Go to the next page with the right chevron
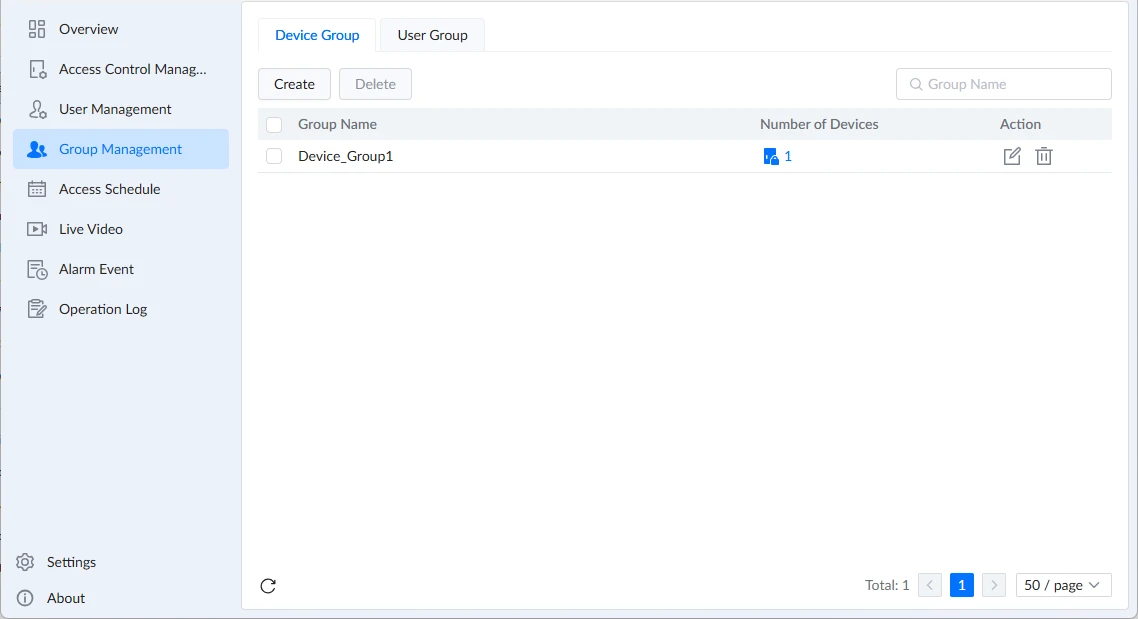The height and width of the screenshot is (619, 1138). coord(994,585)
